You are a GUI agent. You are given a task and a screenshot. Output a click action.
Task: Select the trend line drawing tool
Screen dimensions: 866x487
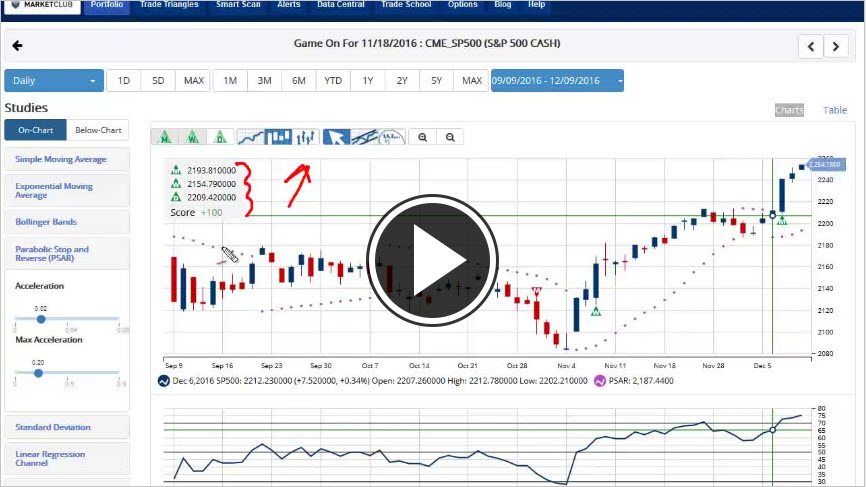pyautogui.click(x=364, y=137)
